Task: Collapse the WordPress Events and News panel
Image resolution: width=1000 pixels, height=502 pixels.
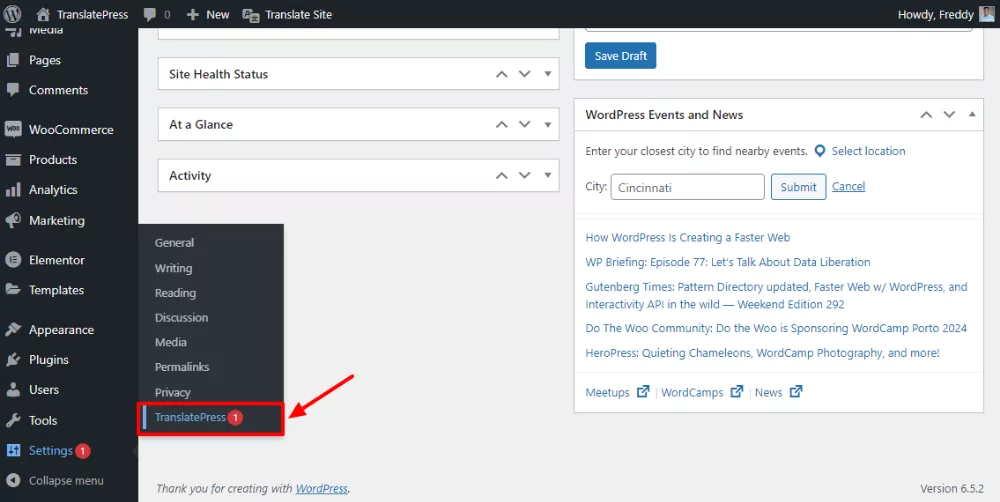Action: (x=972, y=115)
